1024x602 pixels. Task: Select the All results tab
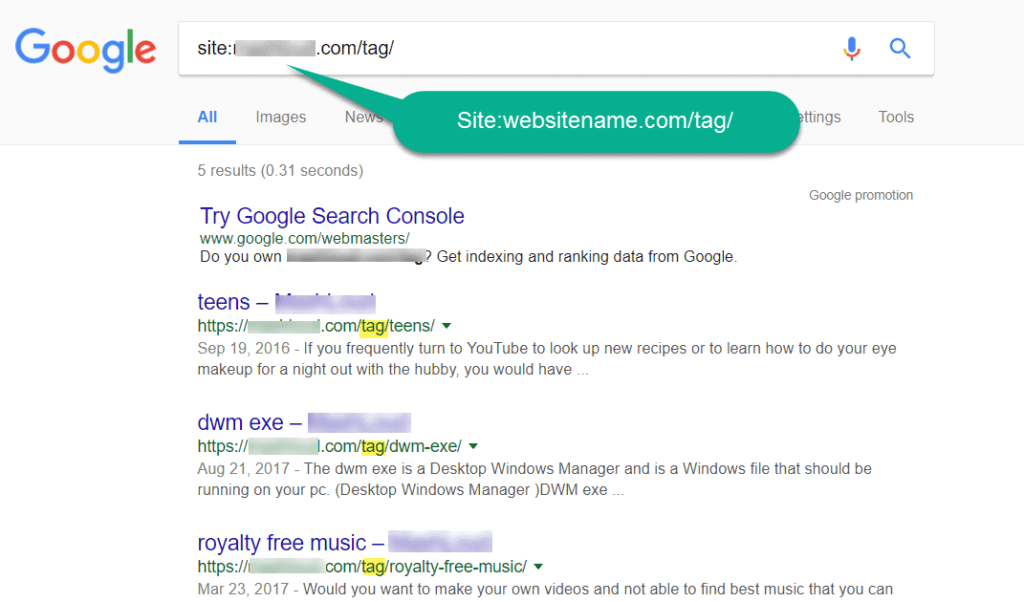(207, 118)
